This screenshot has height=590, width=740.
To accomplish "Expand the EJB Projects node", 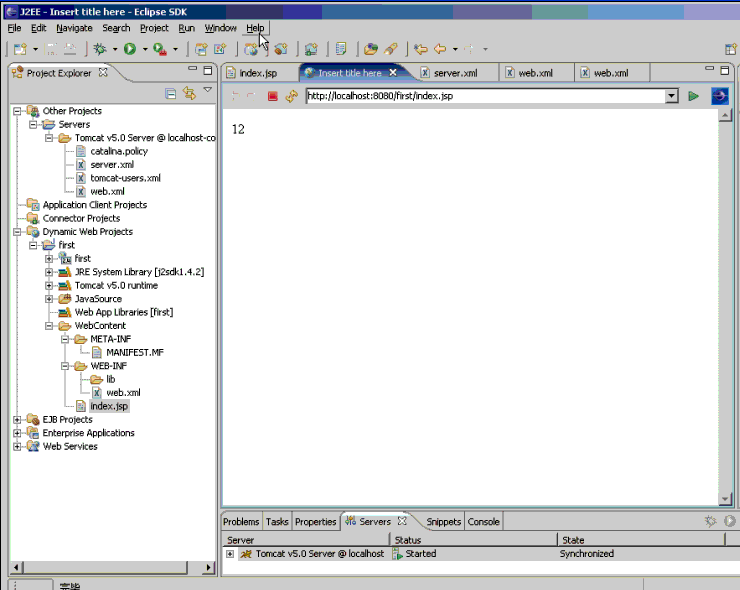I will (17, 420).
